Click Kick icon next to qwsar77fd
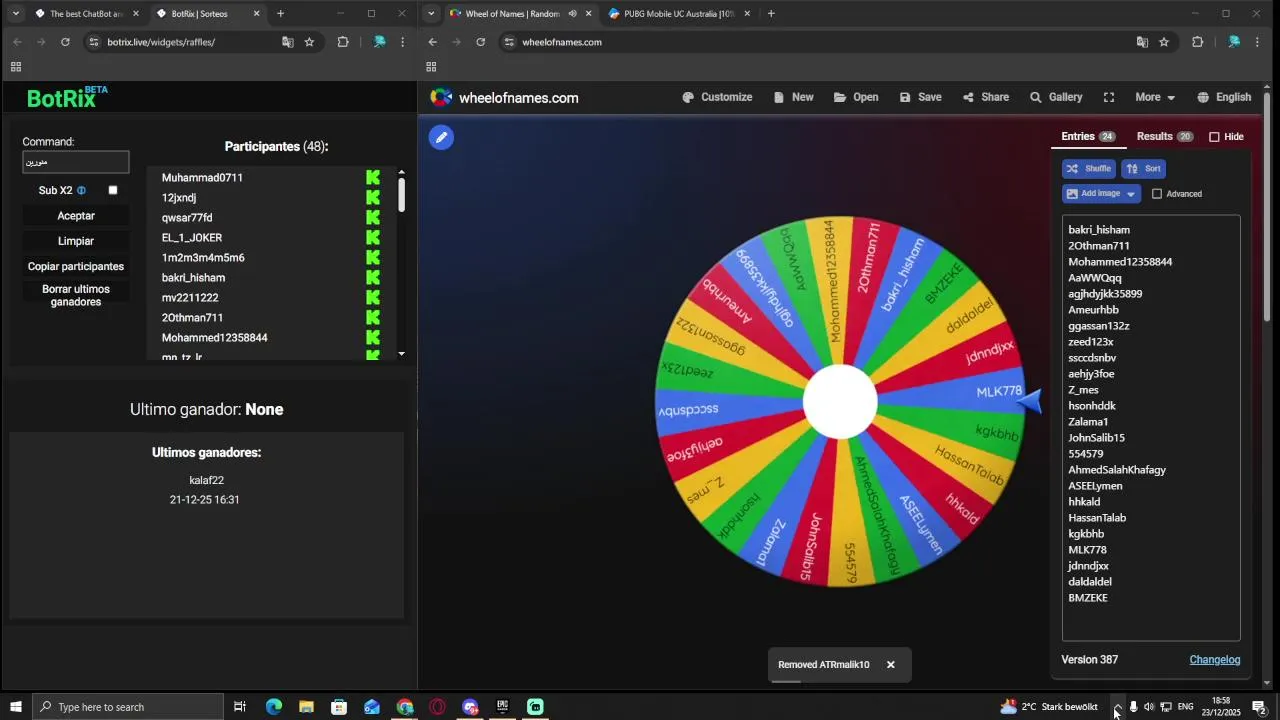The image size is (1280, 720). tap(373, 217)
